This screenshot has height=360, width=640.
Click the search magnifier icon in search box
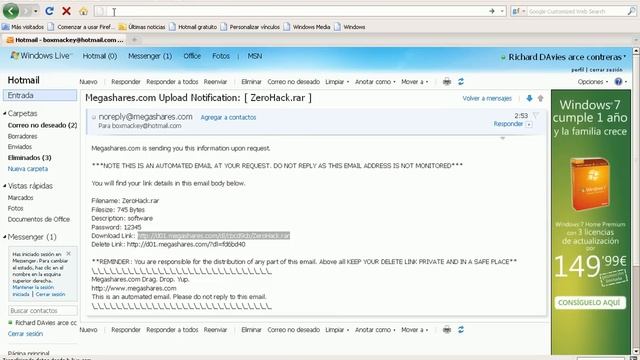631,11
